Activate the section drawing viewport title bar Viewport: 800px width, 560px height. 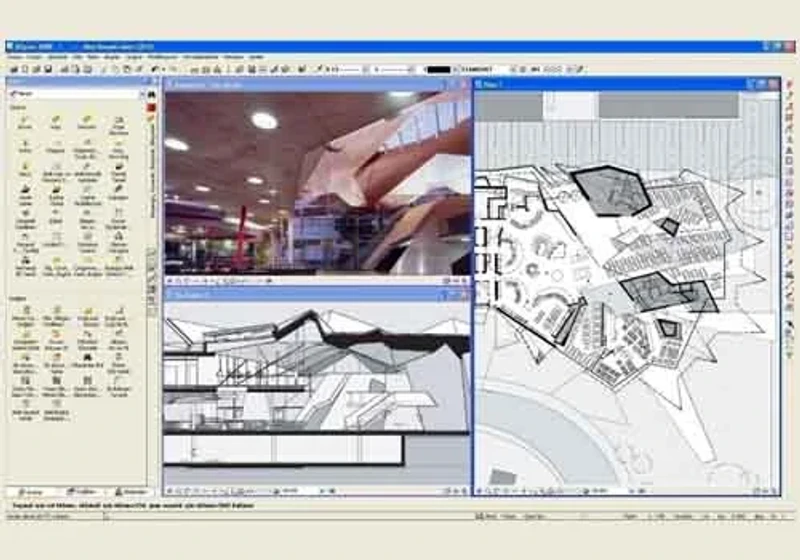pos(316,295)
